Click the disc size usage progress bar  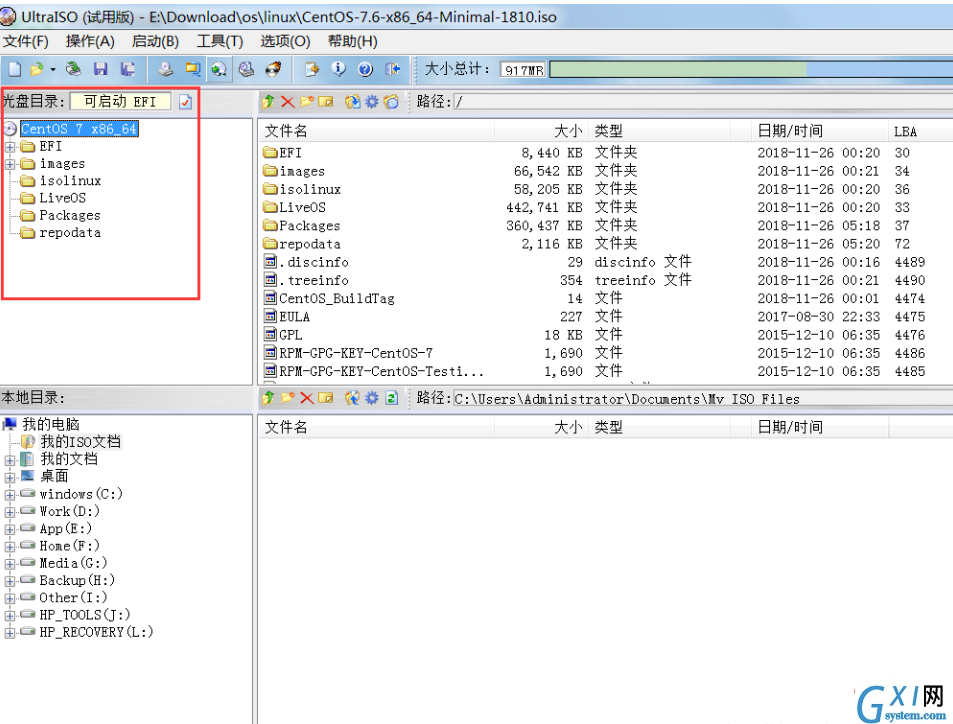[751, 69]
